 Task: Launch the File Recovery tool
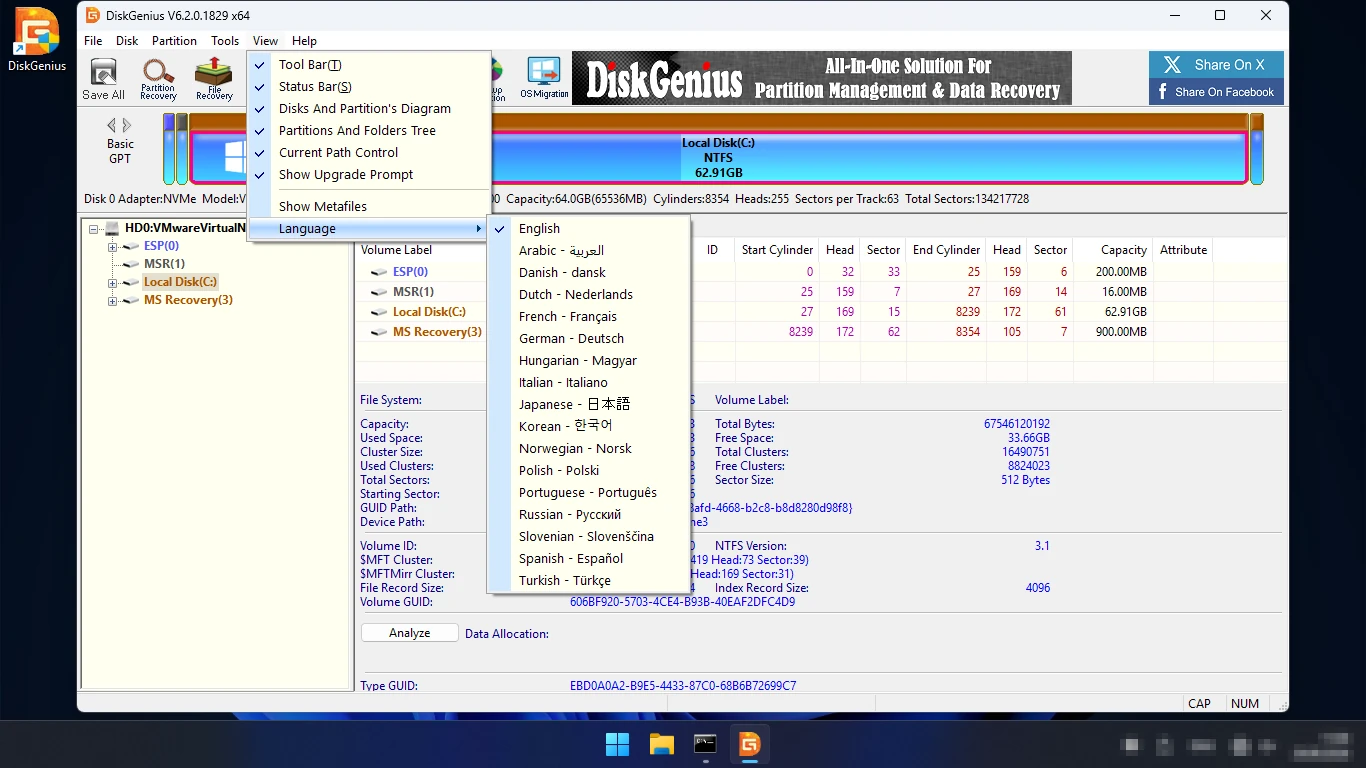point(214,79)
